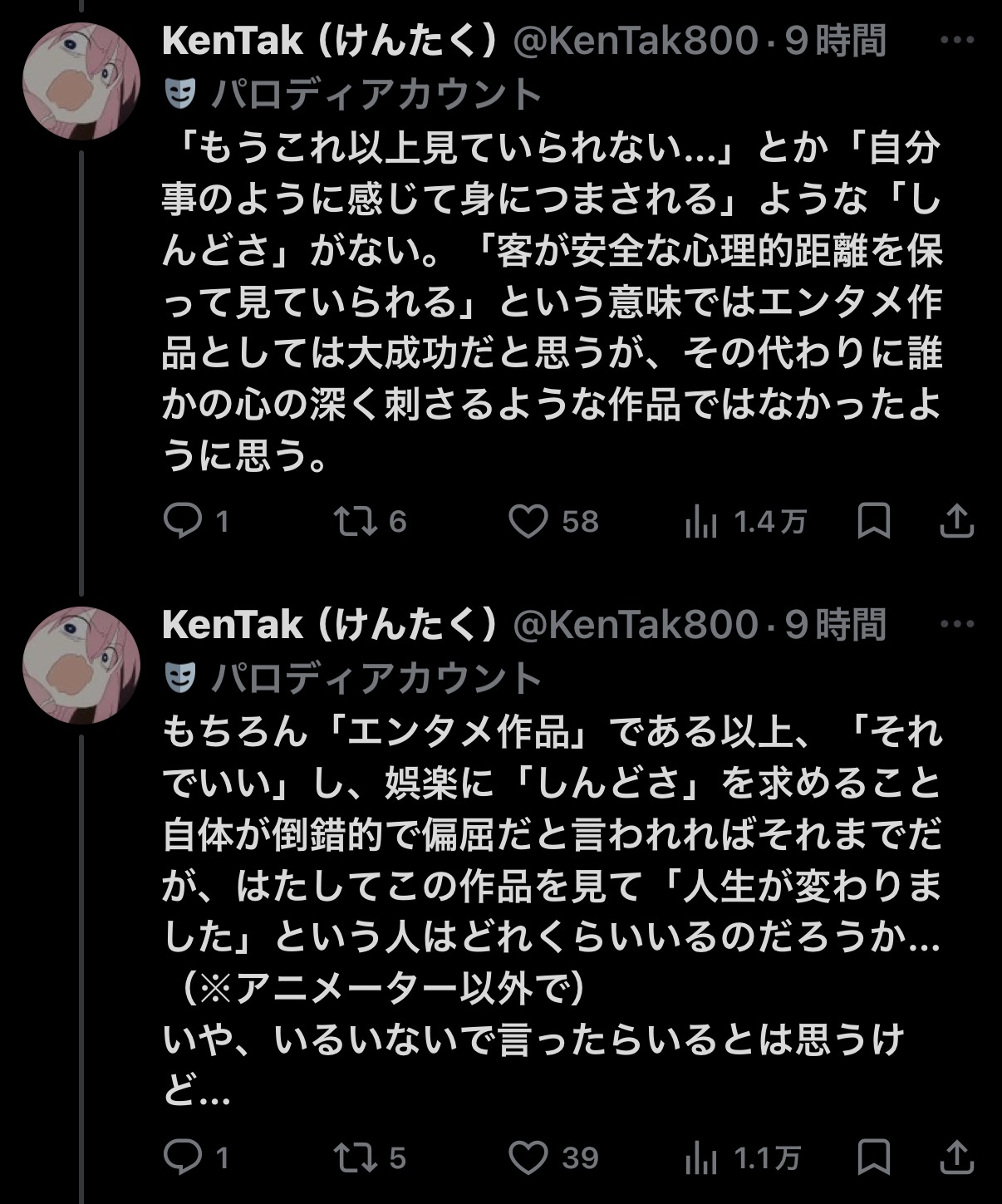Like the first tweet with 58 likes
Screen dimensions: 1002x1204
528,522
